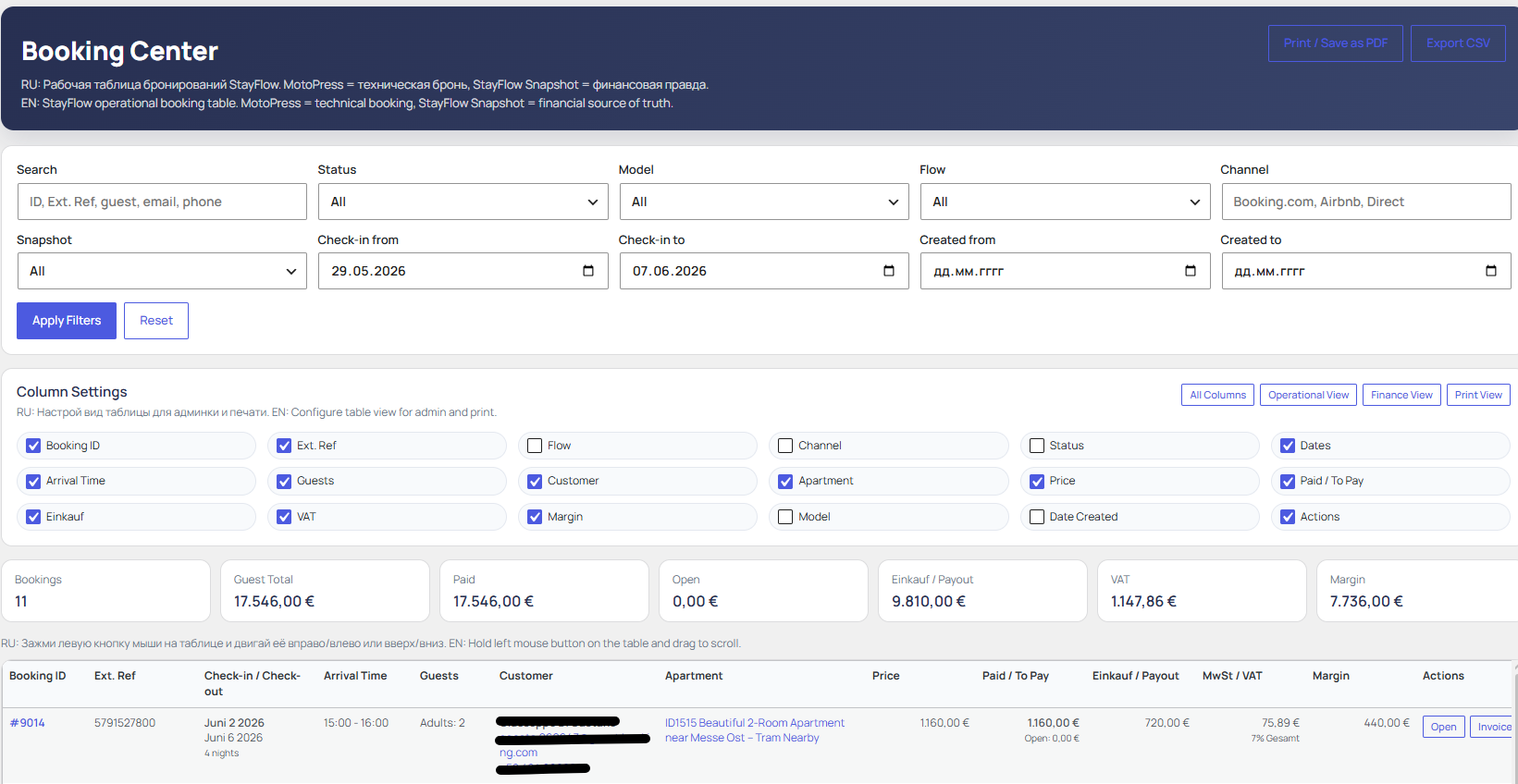The width and height of the screenshot is (1518, 784).
Task: Click arrival time 15:00 - 16:00 cell
Action: coord(356,723)
